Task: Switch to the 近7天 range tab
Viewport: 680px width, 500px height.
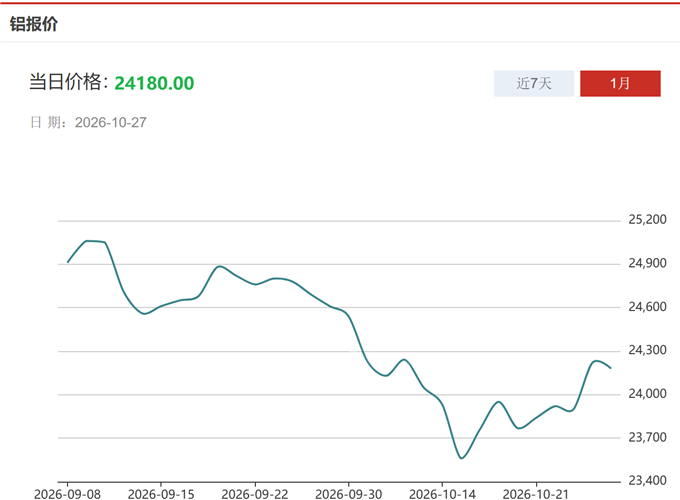Action: click(x=534, y=83)
